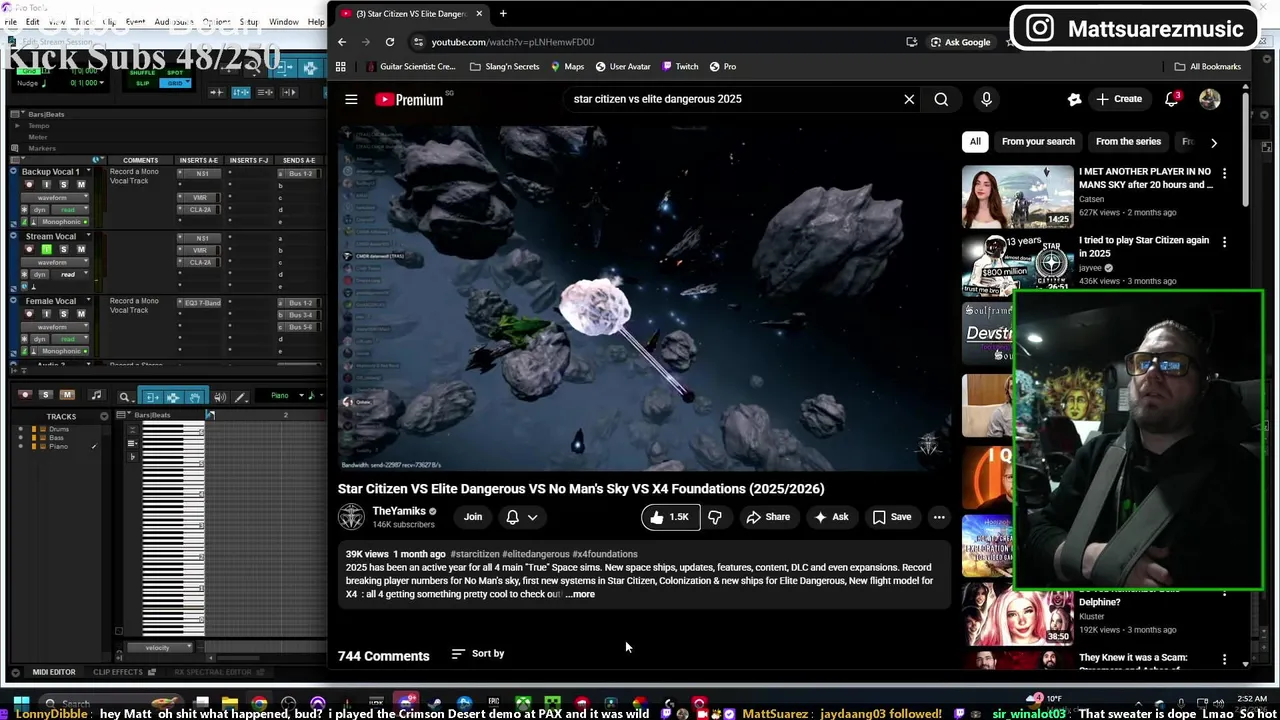Click TheYamiks channel avatar
Screen dimensions: 1280x720
pos(351,517)
